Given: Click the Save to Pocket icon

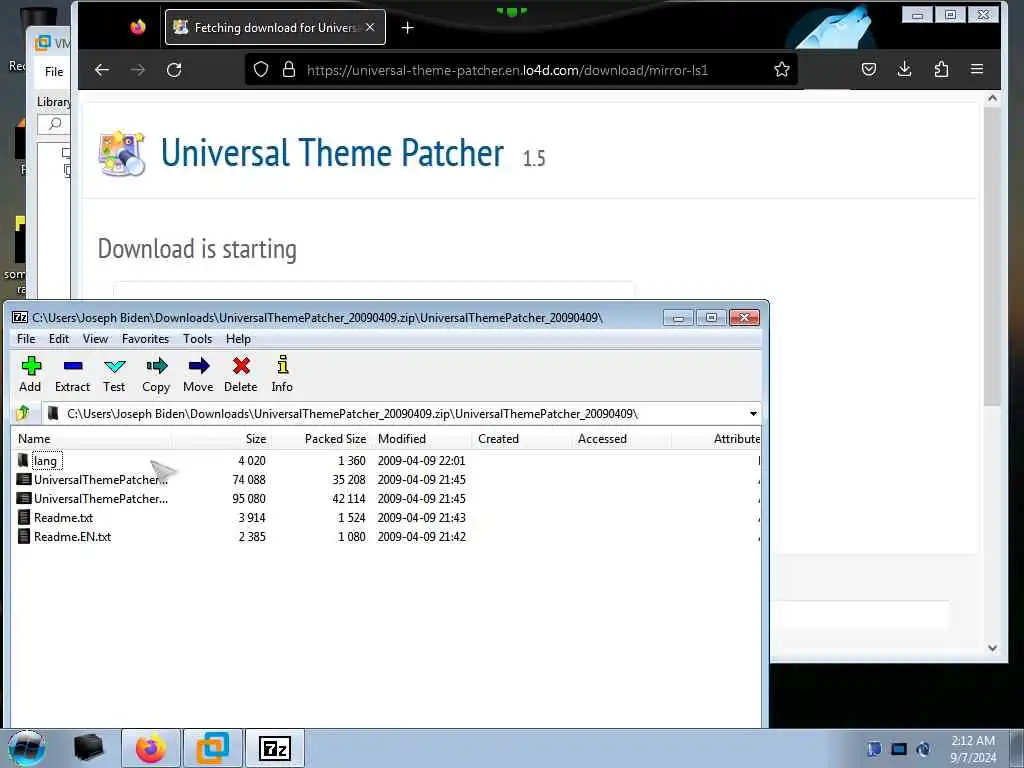Looking at the screenshot, I should click(869, 69).
